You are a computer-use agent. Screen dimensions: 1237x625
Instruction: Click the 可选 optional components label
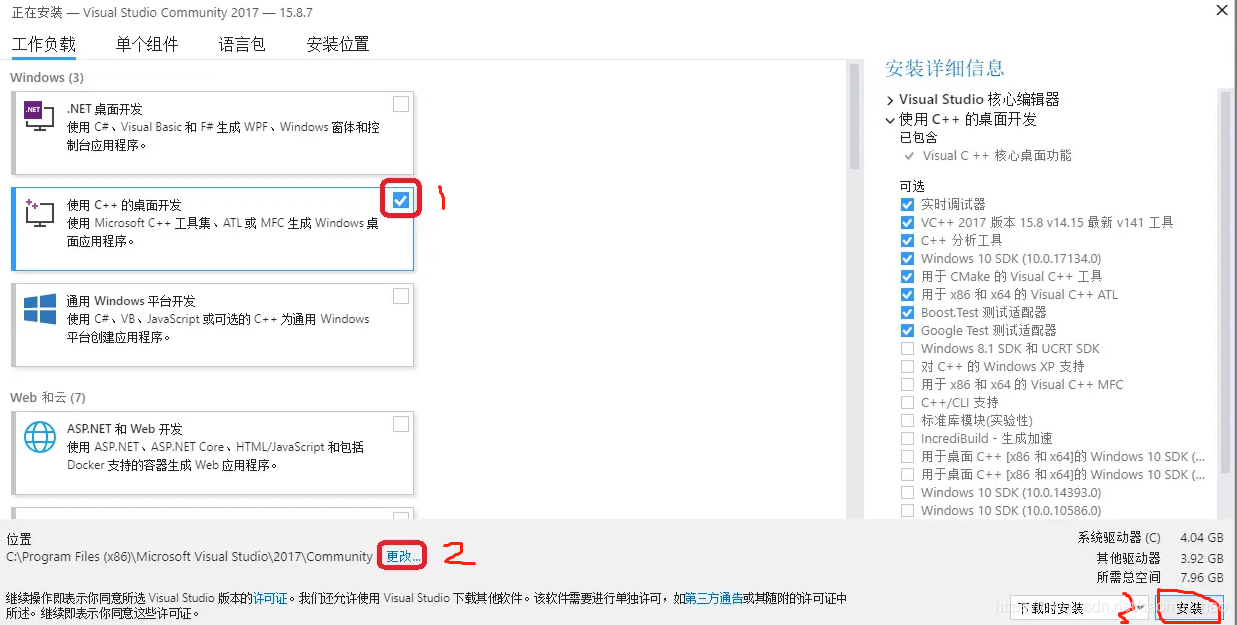pos(912,186)
